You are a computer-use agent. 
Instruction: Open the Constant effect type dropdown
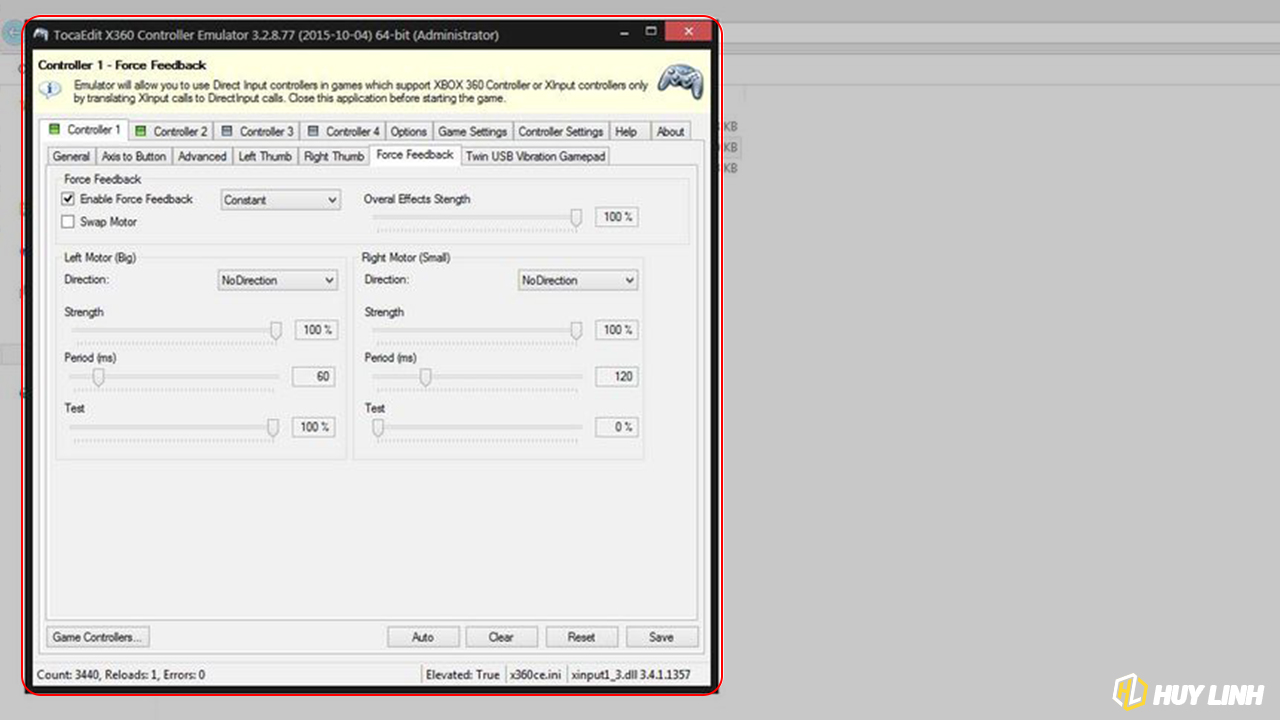pos(281,200)
